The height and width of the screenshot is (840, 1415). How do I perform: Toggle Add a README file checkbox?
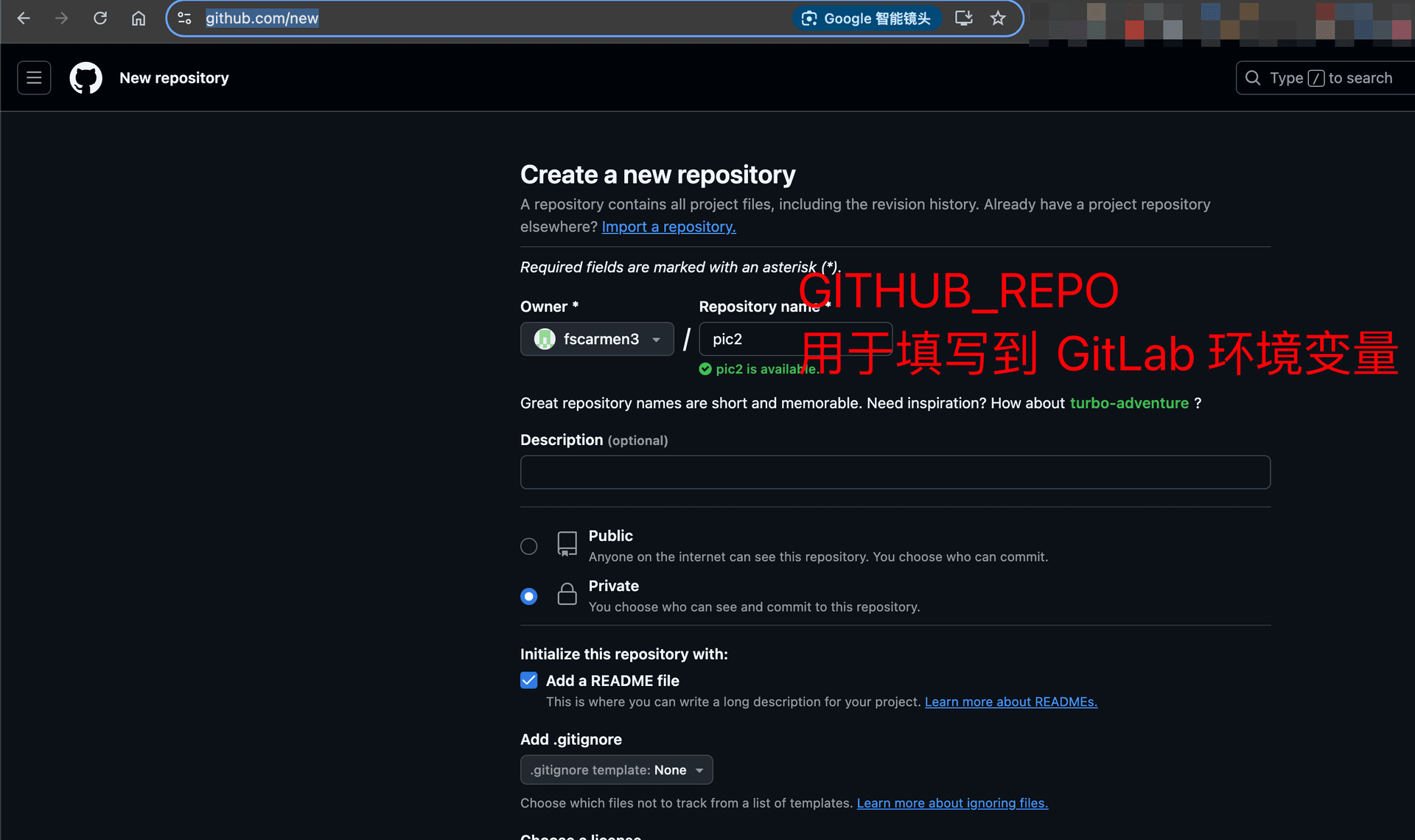[x=528, y=680]
